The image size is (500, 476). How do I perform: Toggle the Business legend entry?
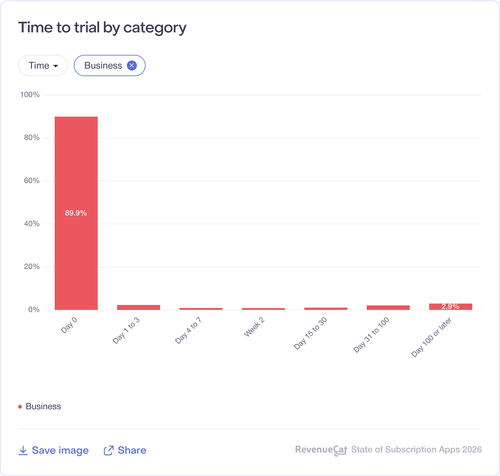click(40, 406)
